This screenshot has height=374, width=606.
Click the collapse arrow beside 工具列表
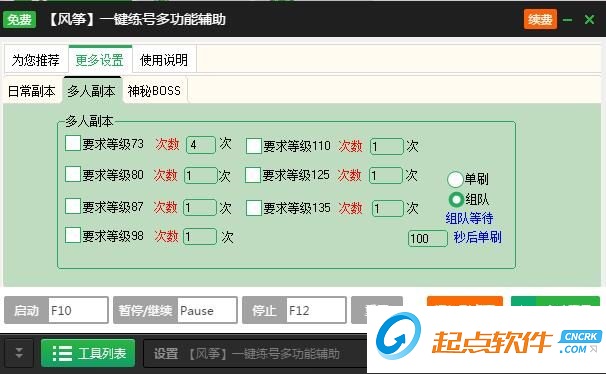tap(19, 353)
